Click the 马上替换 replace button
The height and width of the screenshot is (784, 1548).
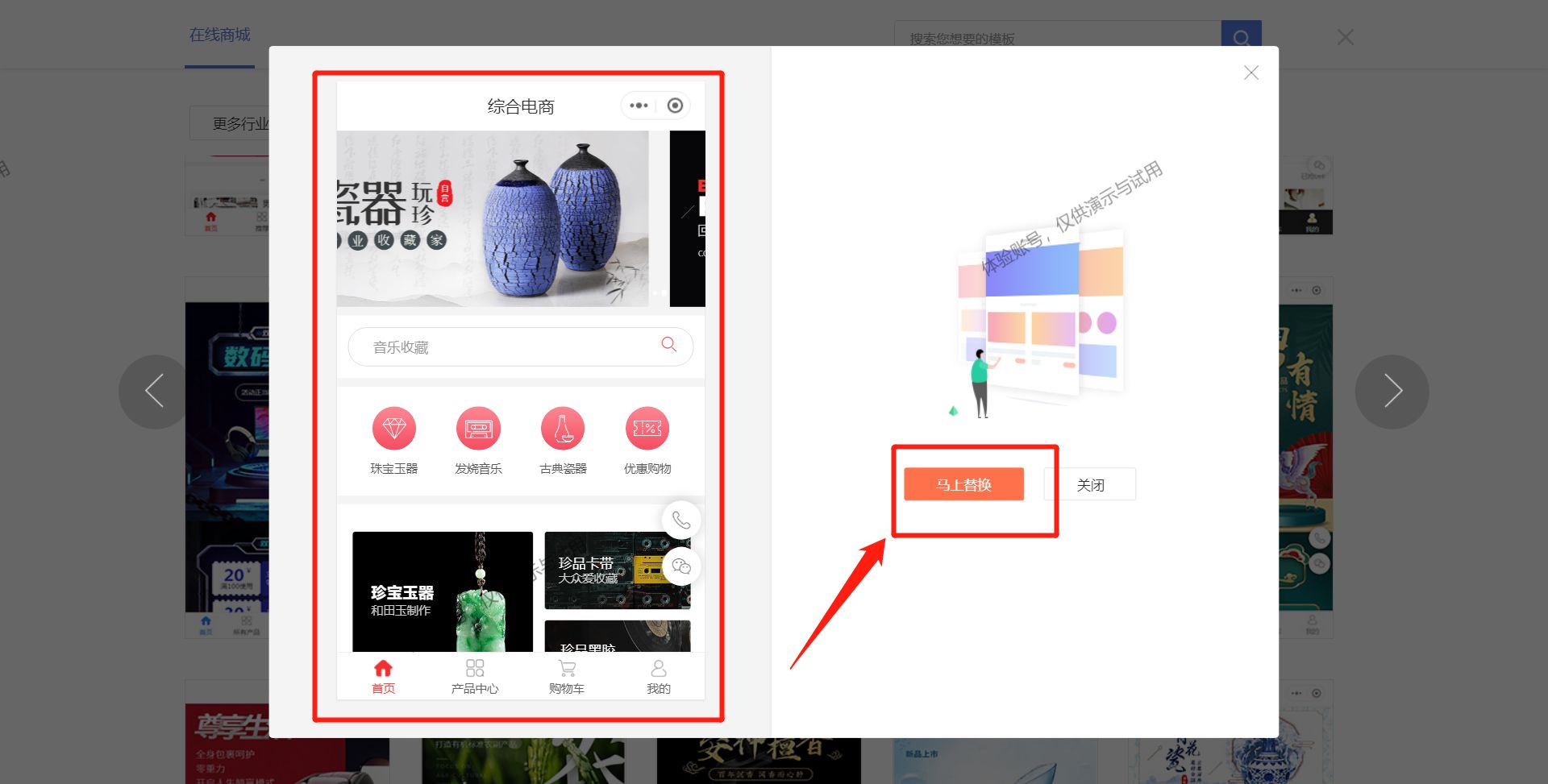[x=964, y=483]
